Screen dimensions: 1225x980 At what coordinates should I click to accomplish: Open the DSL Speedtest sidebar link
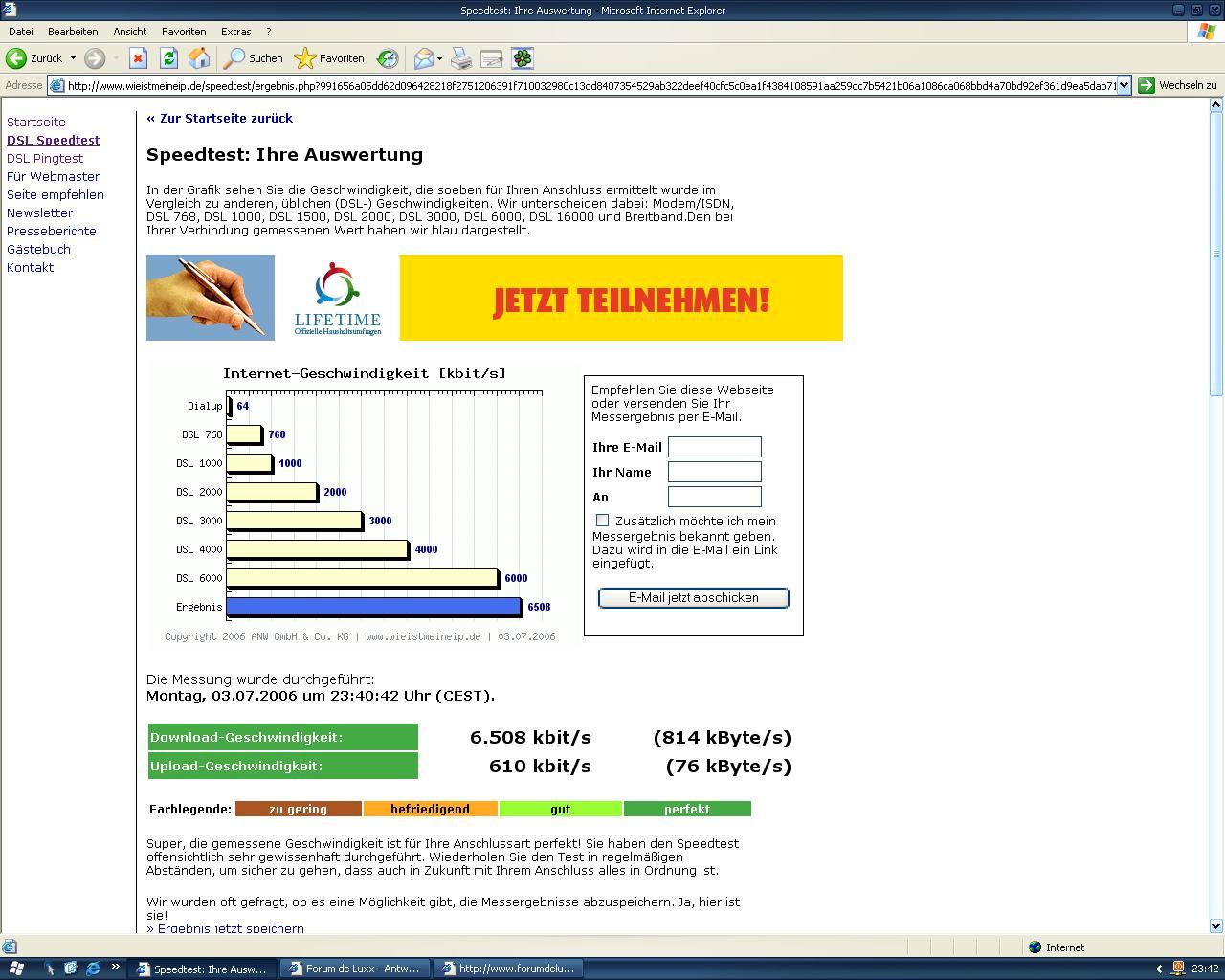tap(53, 141)
